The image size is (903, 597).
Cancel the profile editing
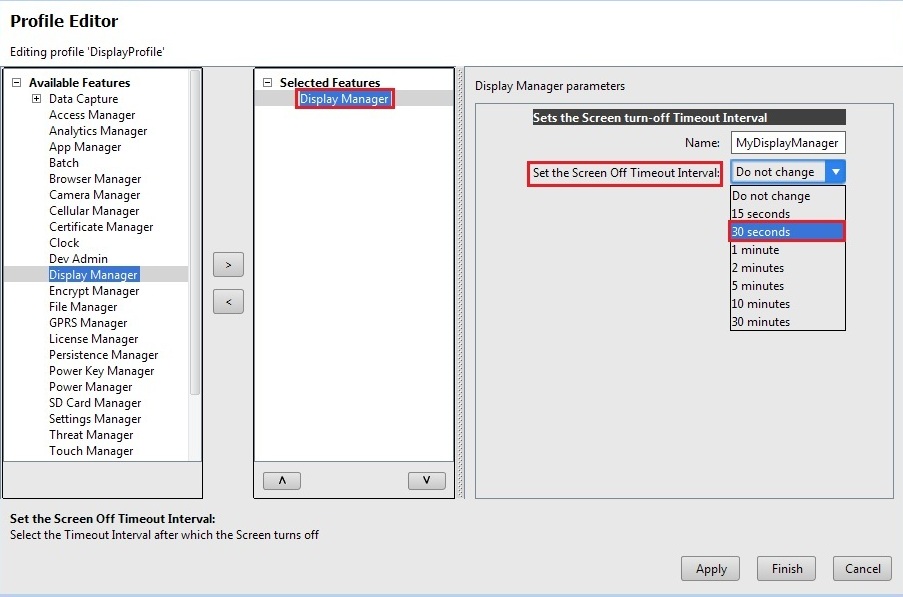(x=862, y=568)
